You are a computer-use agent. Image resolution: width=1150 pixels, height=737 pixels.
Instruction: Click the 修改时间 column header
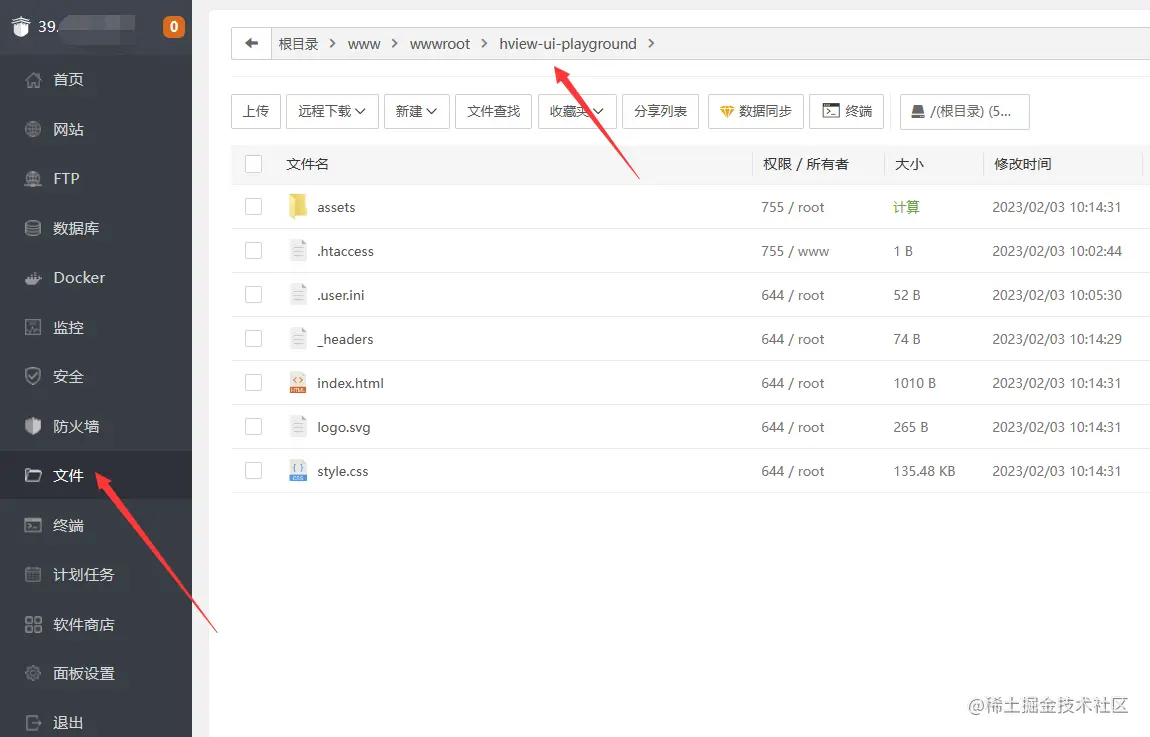pos(1022,164)
